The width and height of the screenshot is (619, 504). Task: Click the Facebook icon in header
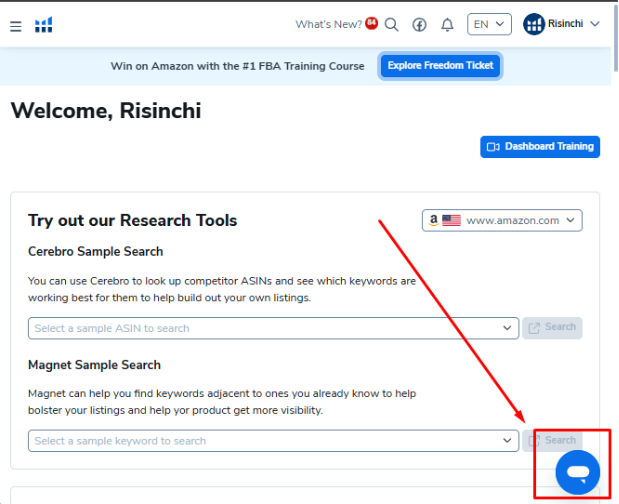pyautogui.click(x=419, y=25)
